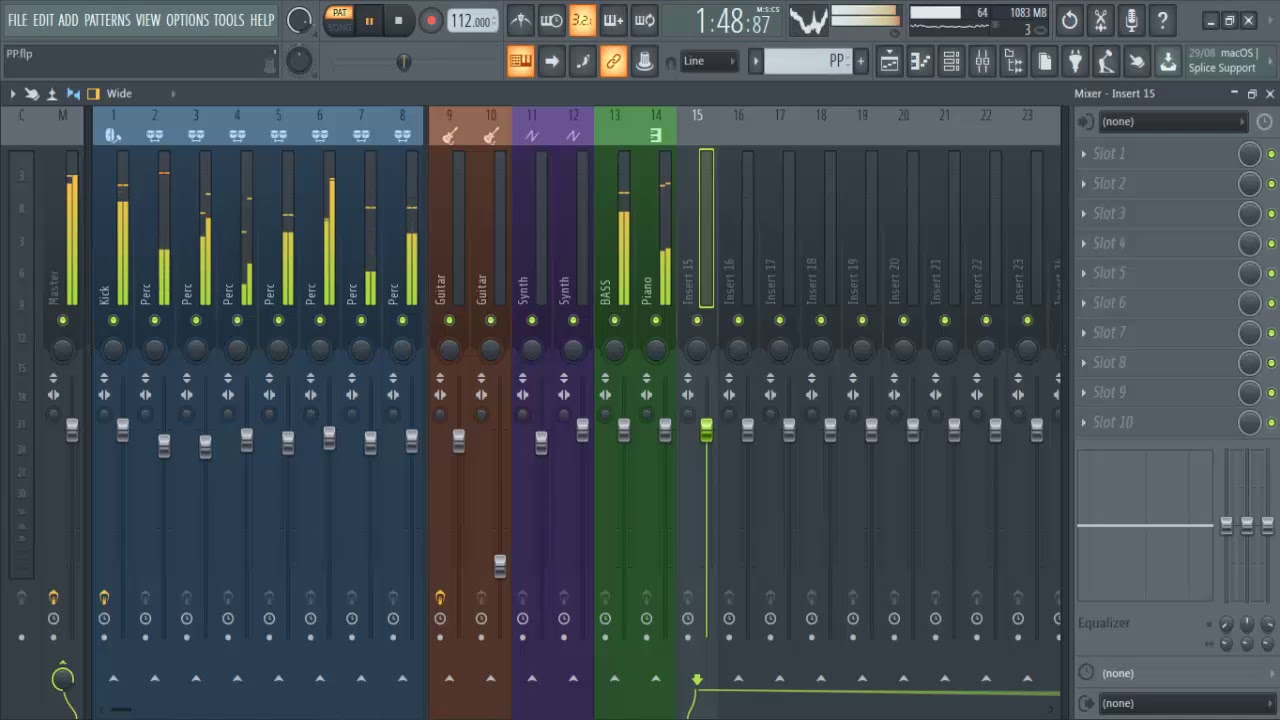Viewport: 1280px width, 720px height.
Task: Toggle Slot 1 effect enable light
Action: [x=1271, y=154]
